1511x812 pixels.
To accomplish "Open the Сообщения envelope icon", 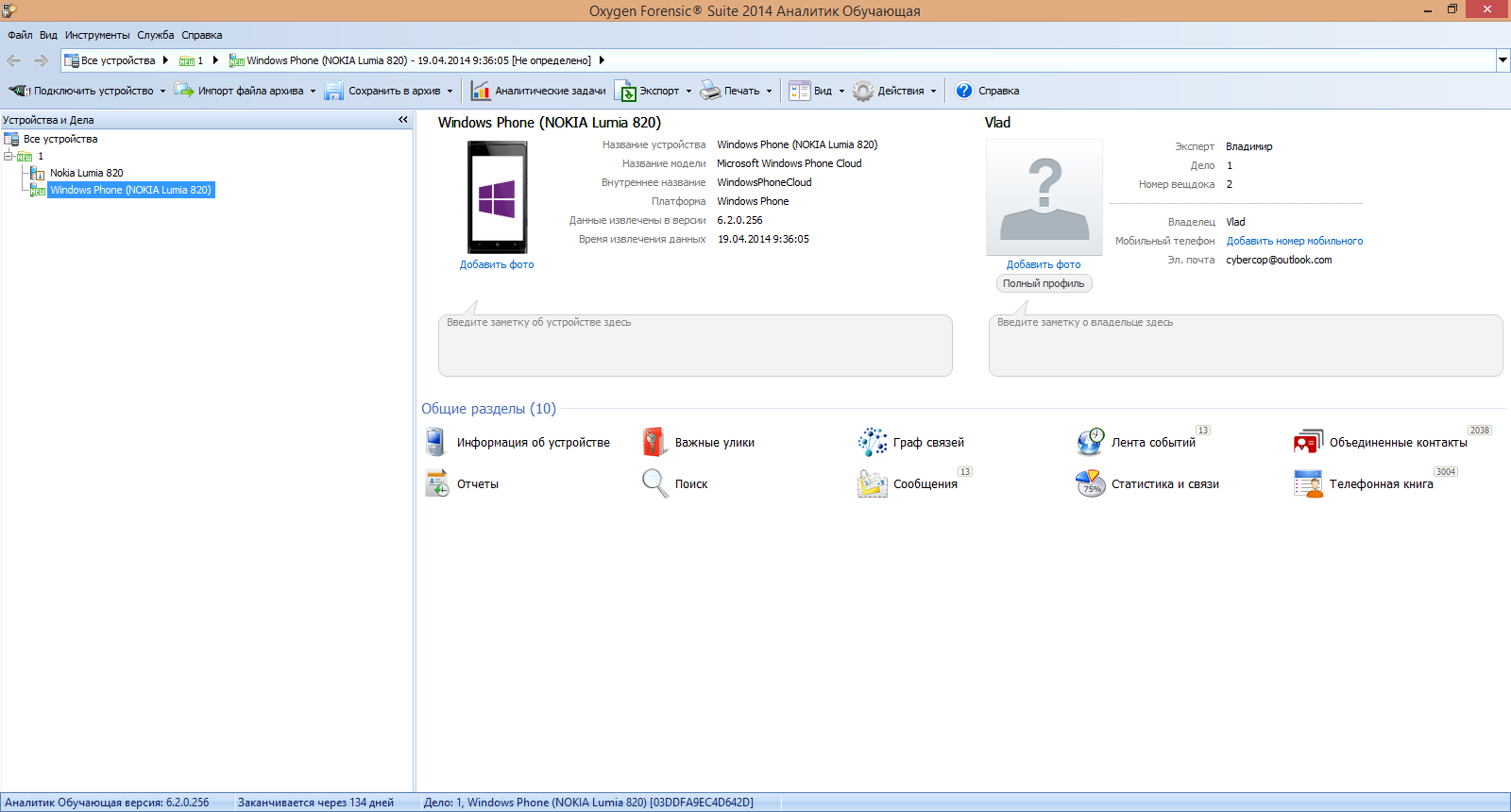I will 873,483.
